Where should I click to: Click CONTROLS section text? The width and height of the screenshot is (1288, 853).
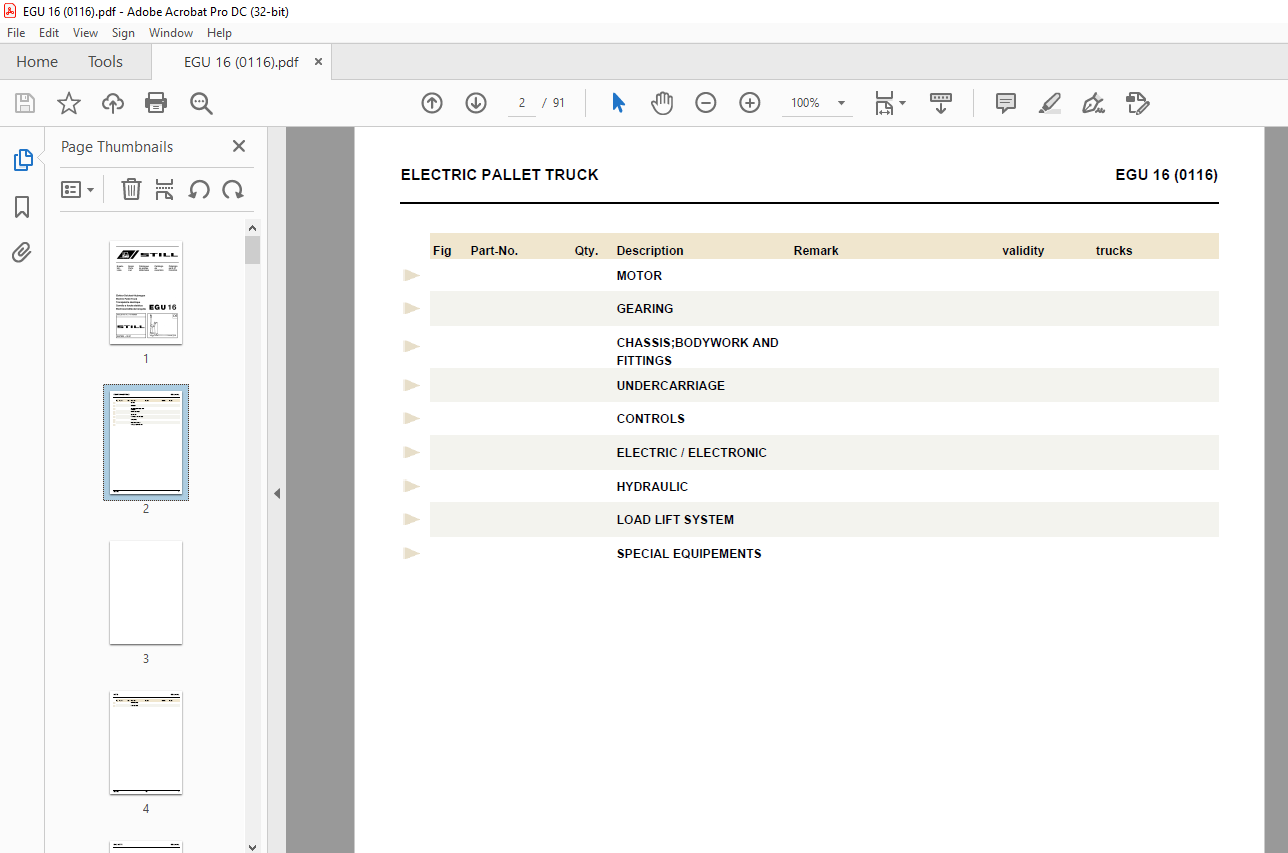(650, 419)
